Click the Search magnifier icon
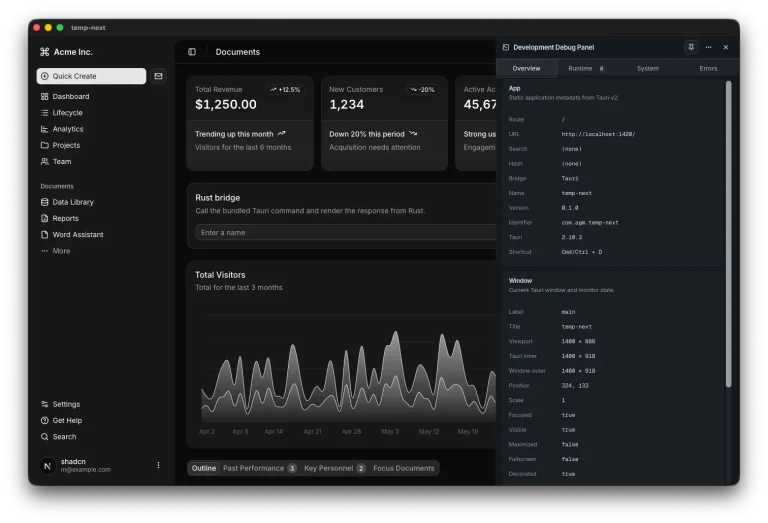 45,436
